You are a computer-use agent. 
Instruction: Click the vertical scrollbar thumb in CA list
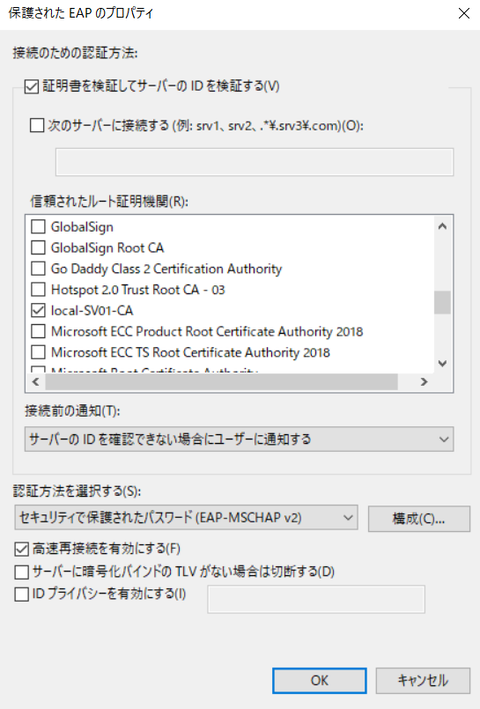click(x=442, y=303)
